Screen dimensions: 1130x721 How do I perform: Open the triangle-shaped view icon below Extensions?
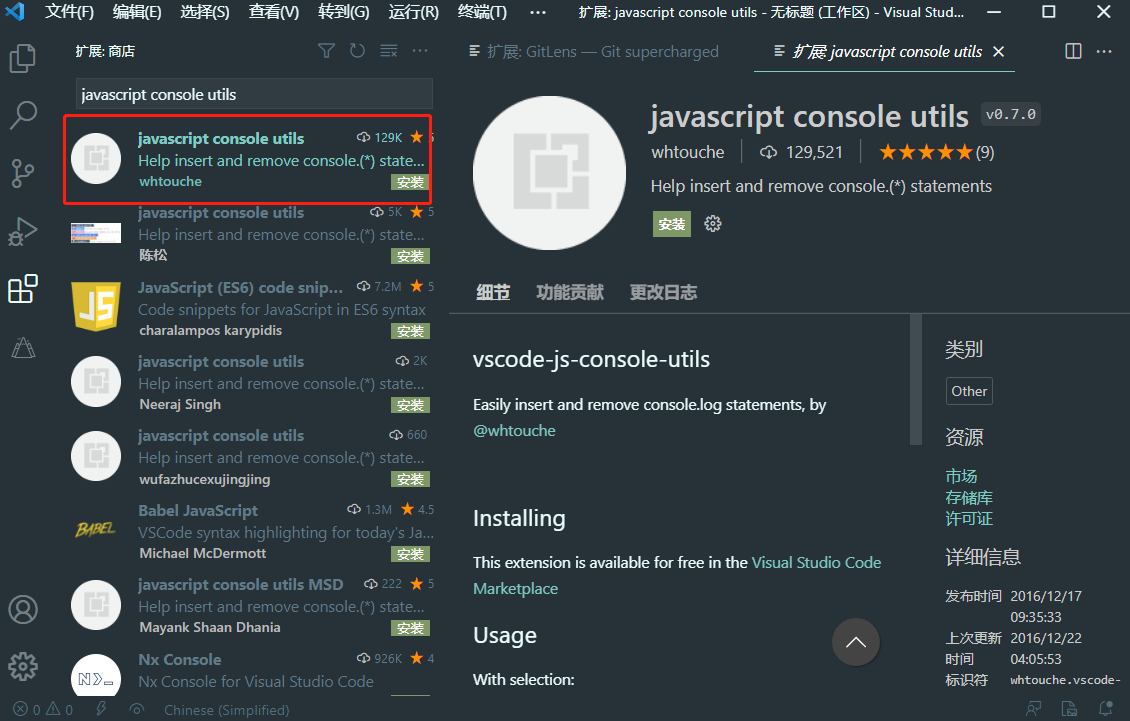[22, 348]
